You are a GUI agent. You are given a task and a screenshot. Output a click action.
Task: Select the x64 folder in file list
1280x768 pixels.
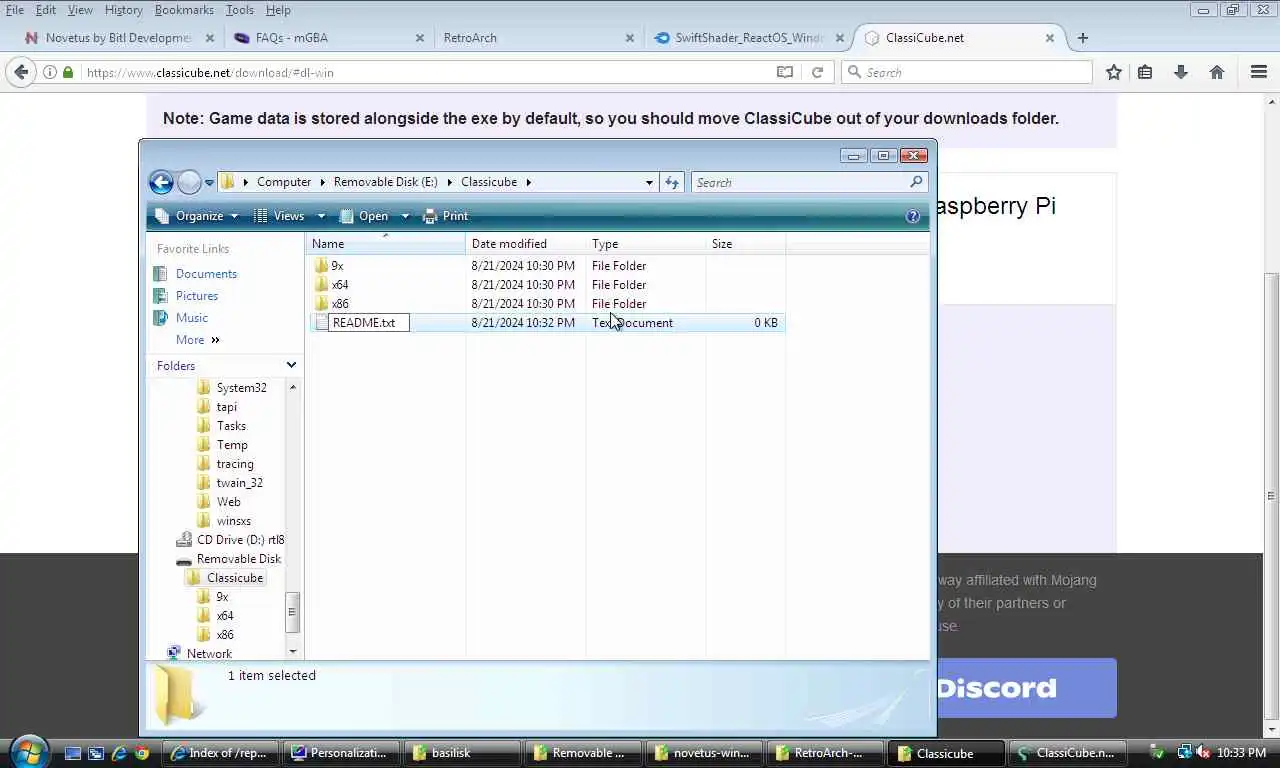(339, 285)
